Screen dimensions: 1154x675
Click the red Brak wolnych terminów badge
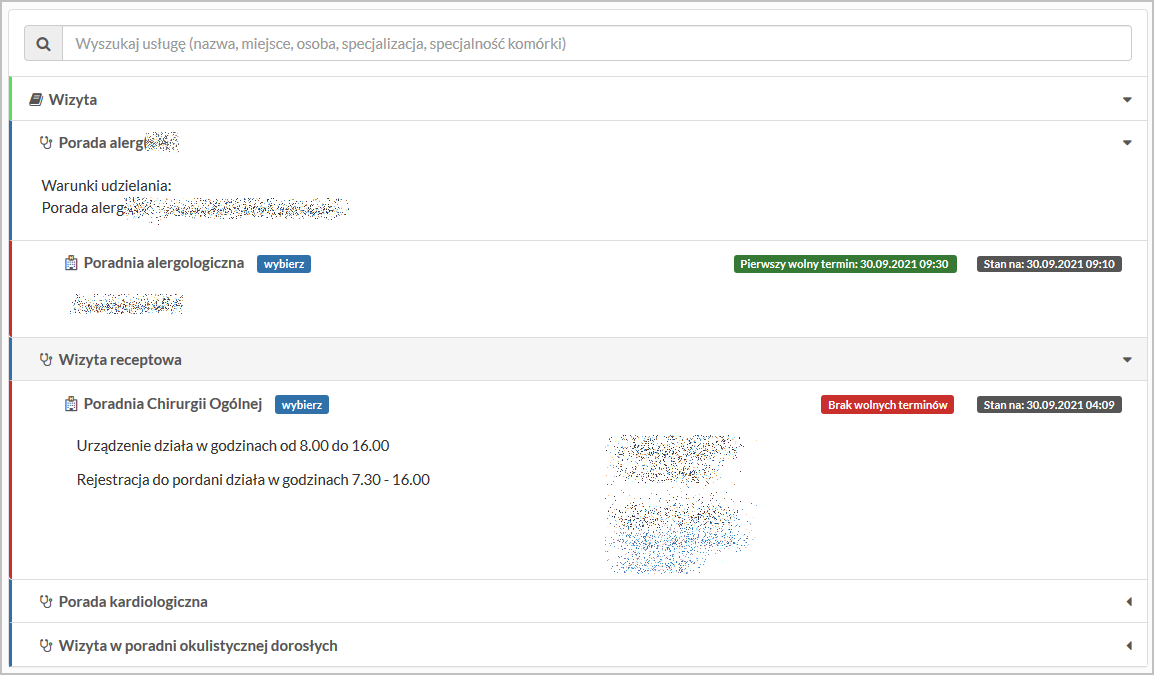pyautogui.click(x=887, y=405)
